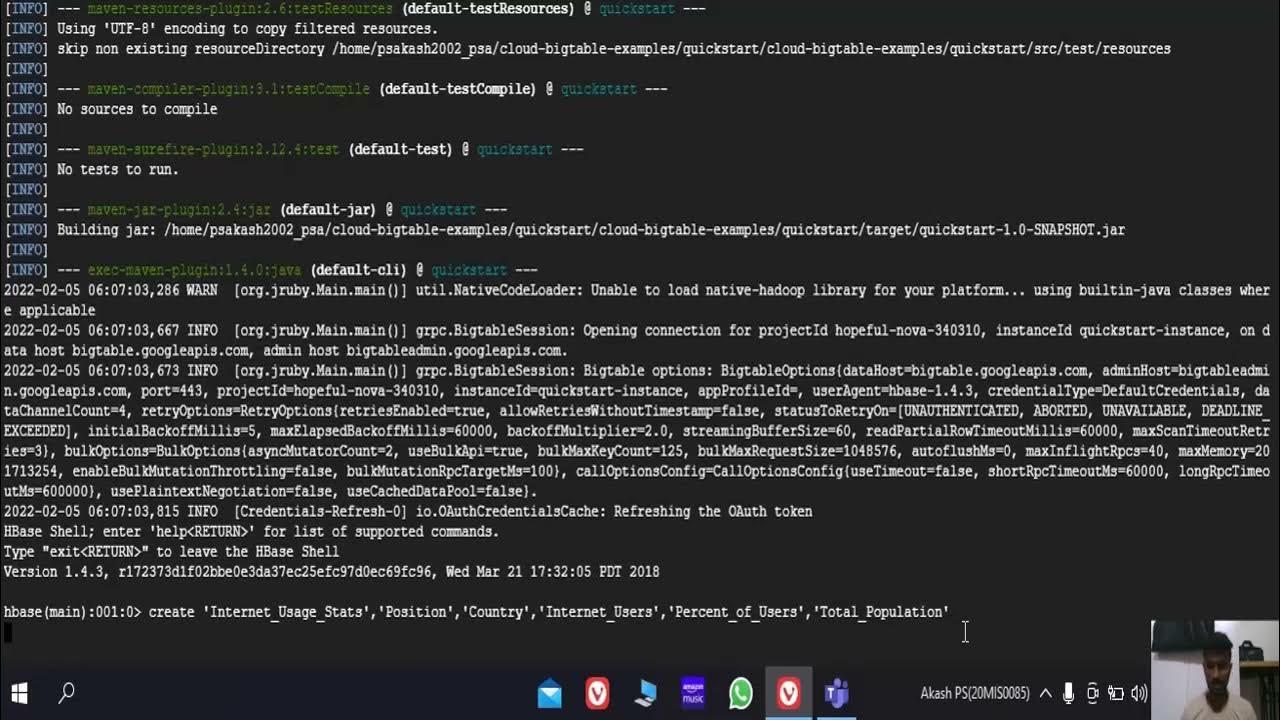Open the taskbar search magnifier

pyautogui.click(x=67, y=692)
